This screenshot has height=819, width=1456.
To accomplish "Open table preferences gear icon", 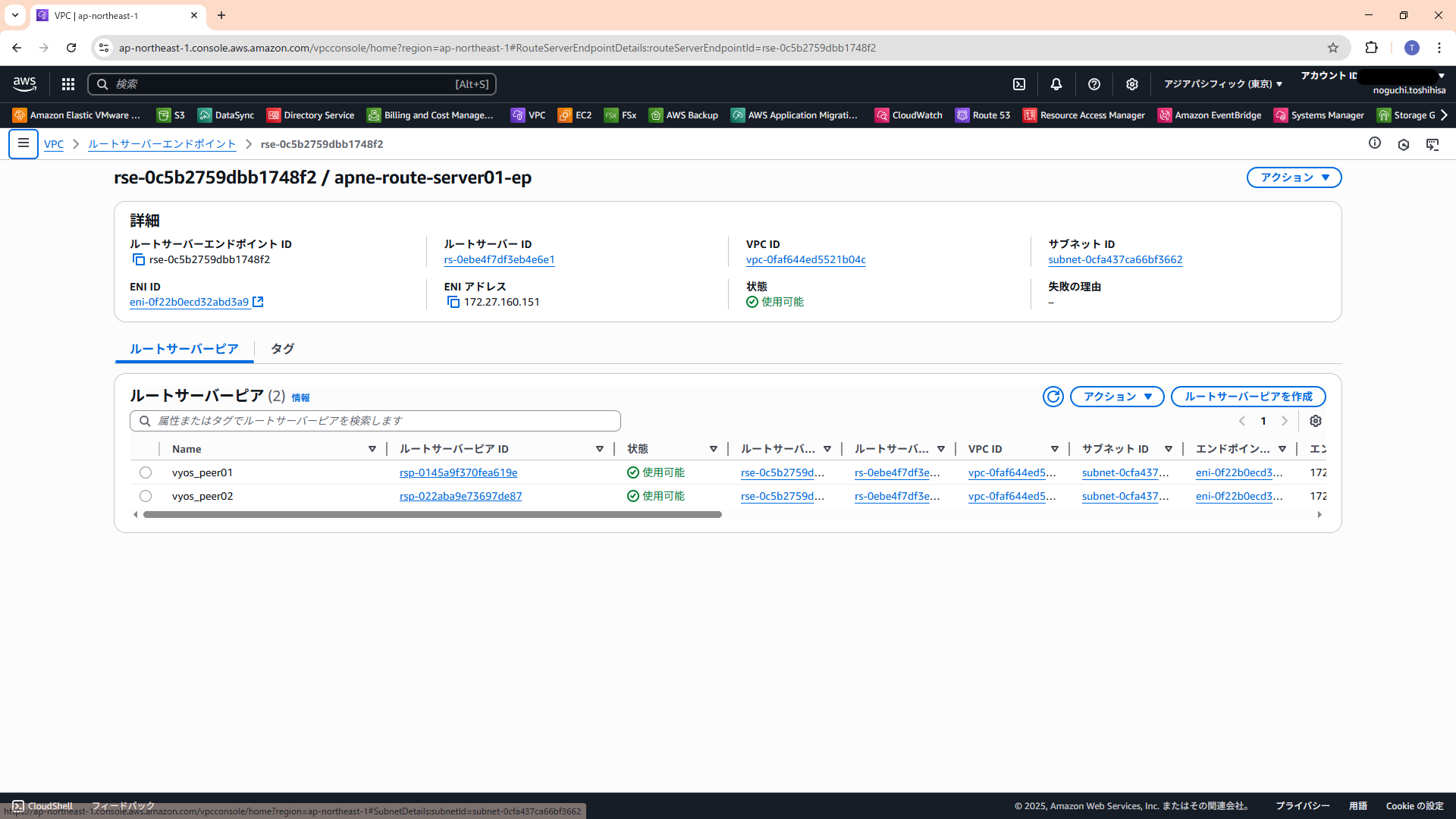I will pyautogui.click(x=1316, y=421).
